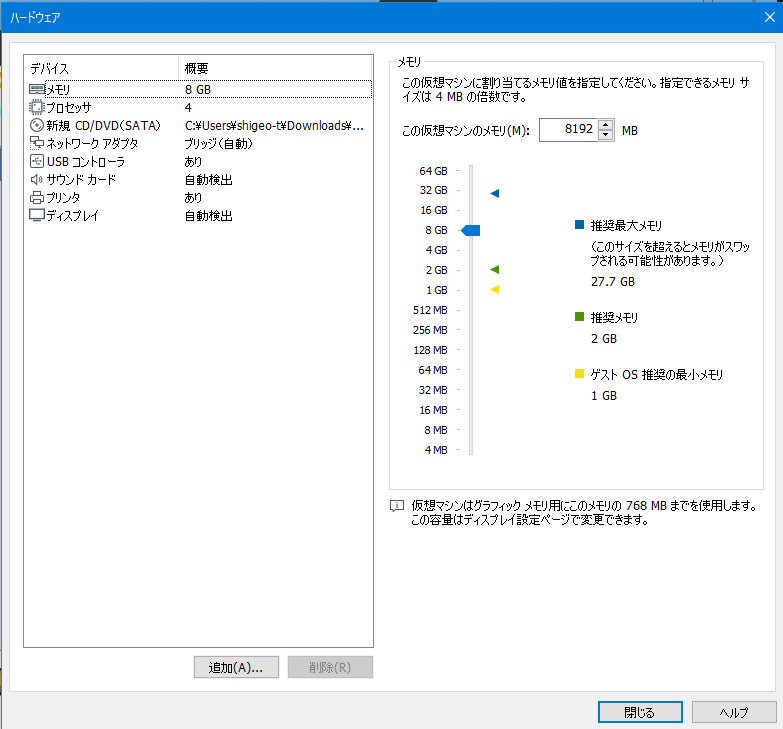This screenshot has width=783, height=729.
Task: Select the 2 GB slider label
Action: (436, 270)
